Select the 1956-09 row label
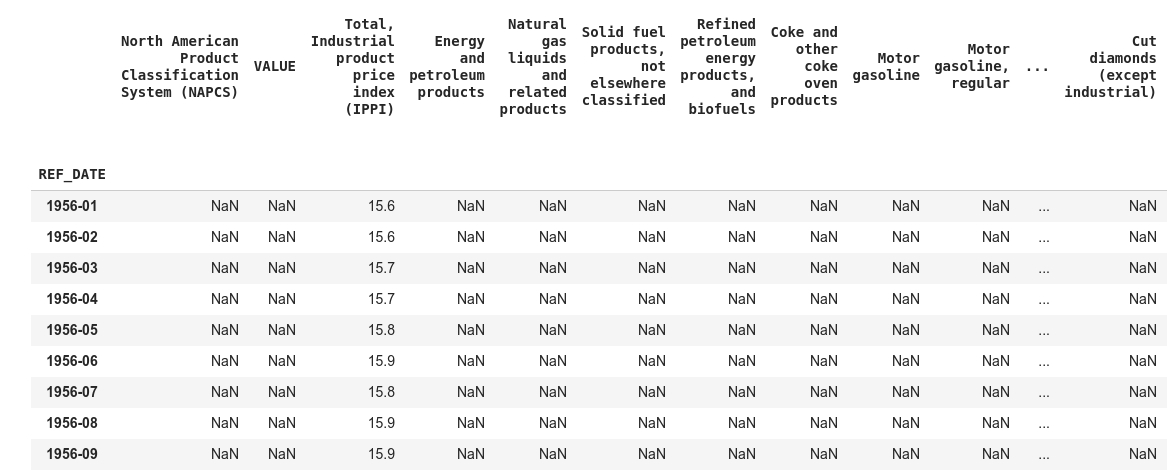This screenshot has height=471, width=1167. coord(72,454)
